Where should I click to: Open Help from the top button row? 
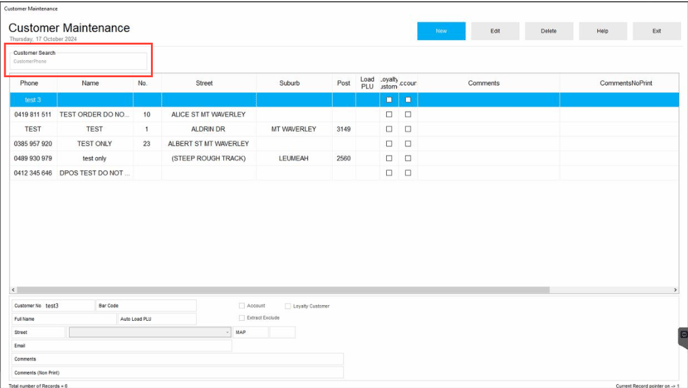[x=602, y=31]
